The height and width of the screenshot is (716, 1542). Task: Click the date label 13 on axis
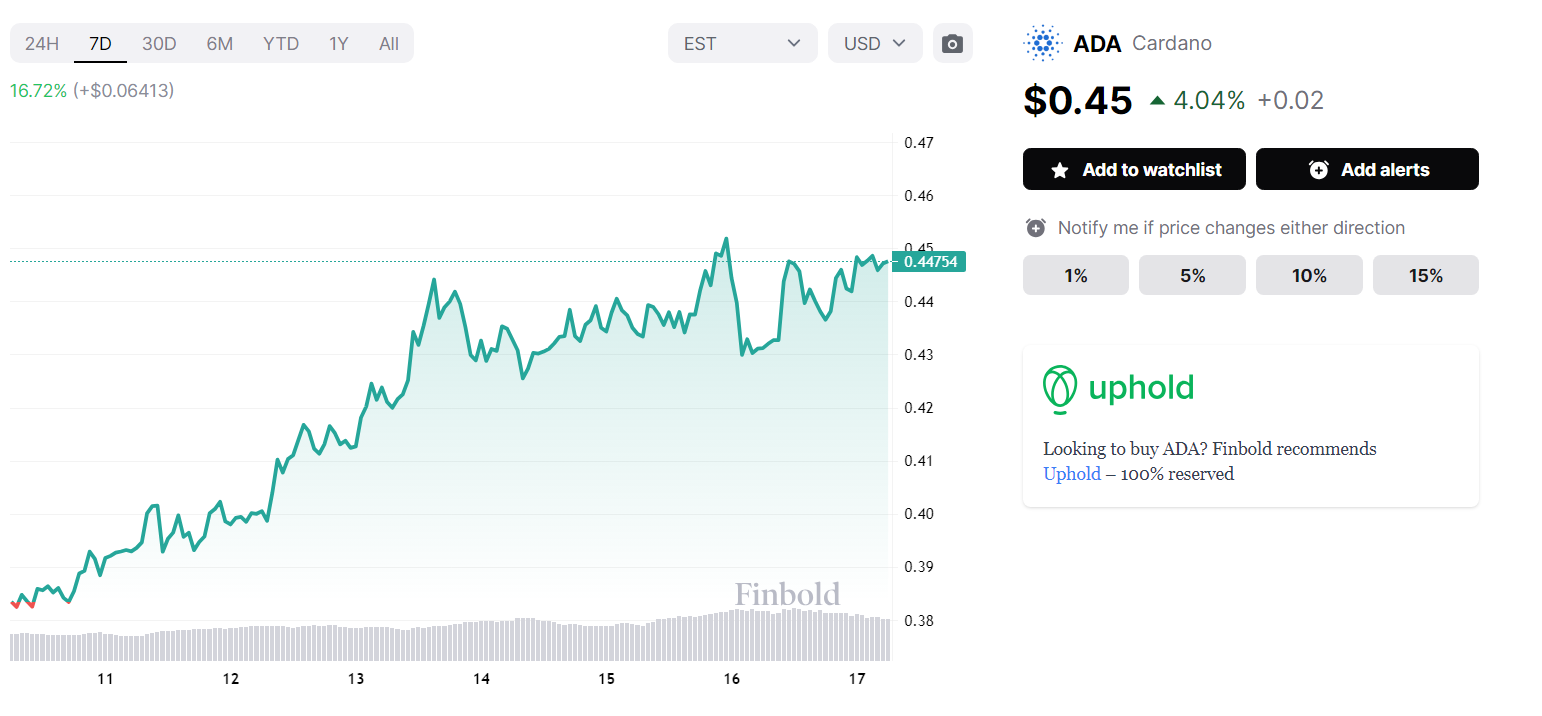tap(356, 679)
